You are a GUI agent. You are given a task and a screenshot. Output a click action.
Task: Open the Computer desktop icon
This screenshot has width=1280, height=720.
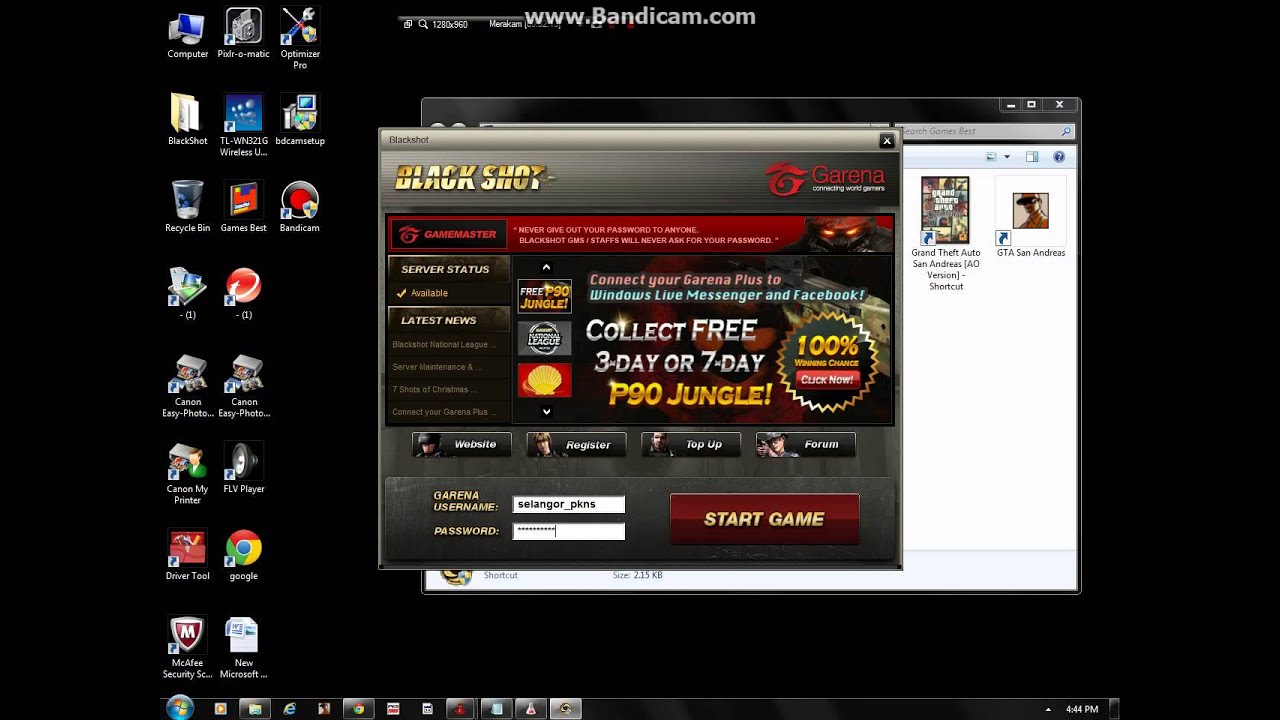[187, 34]
